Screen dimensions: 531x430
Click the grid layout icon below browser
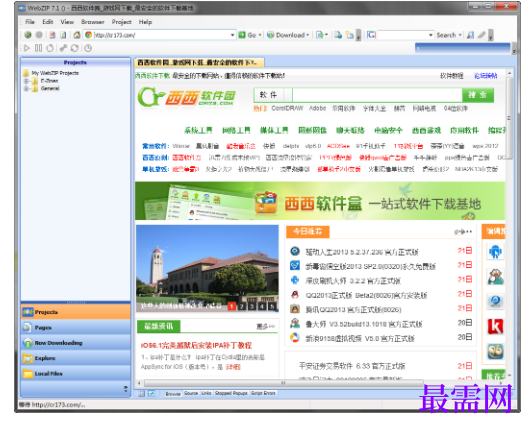142,393
